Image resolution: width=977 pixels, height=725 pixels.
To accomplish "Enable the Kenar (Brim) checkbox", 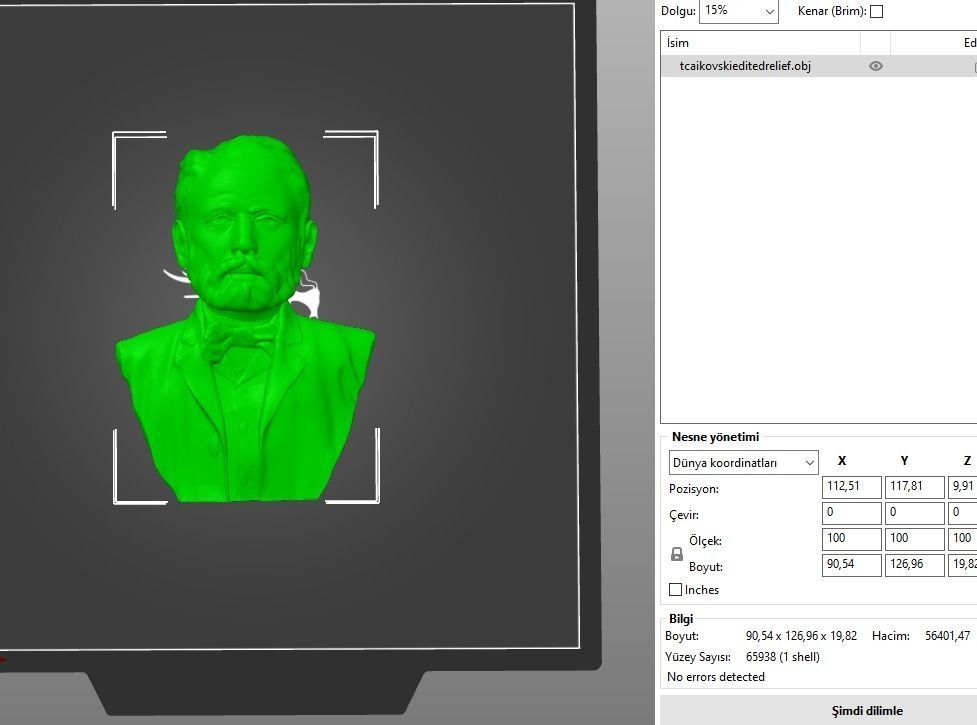I will [x=875, y=11].
